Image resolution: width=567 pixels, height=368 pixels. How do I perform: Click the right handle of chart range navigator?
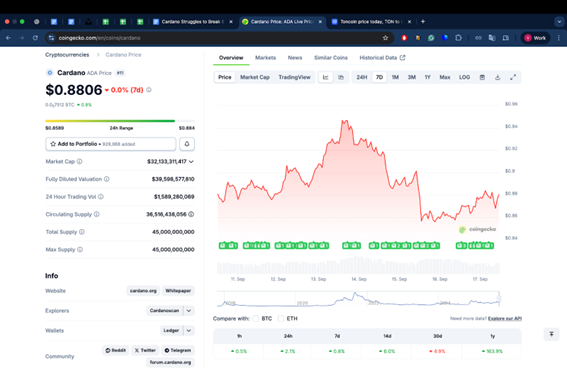[x=499, y=298]
